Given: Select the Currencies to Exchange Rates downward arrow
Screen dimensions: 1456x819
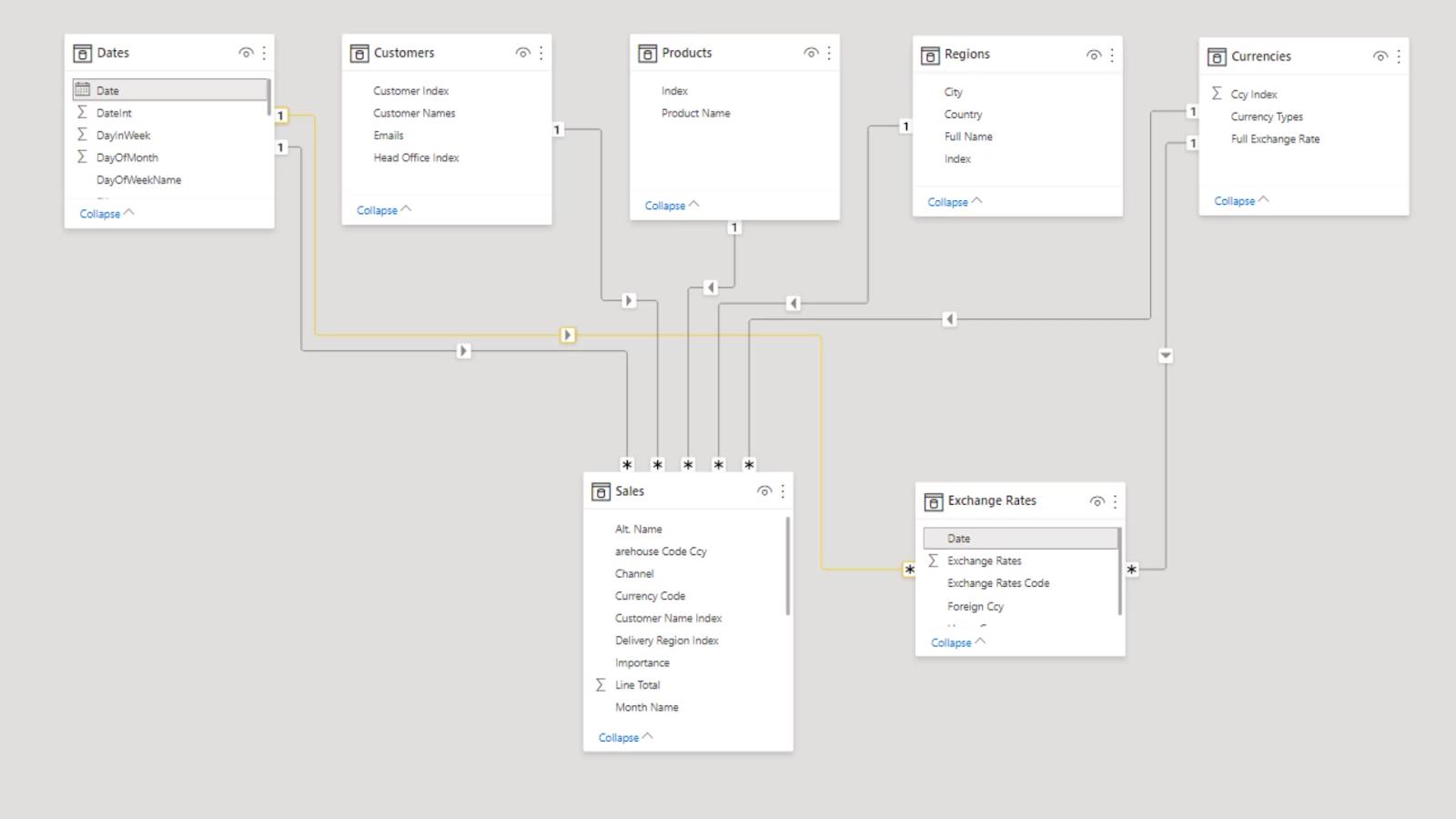Looking at the screenshot, I should click(1166, 355).
